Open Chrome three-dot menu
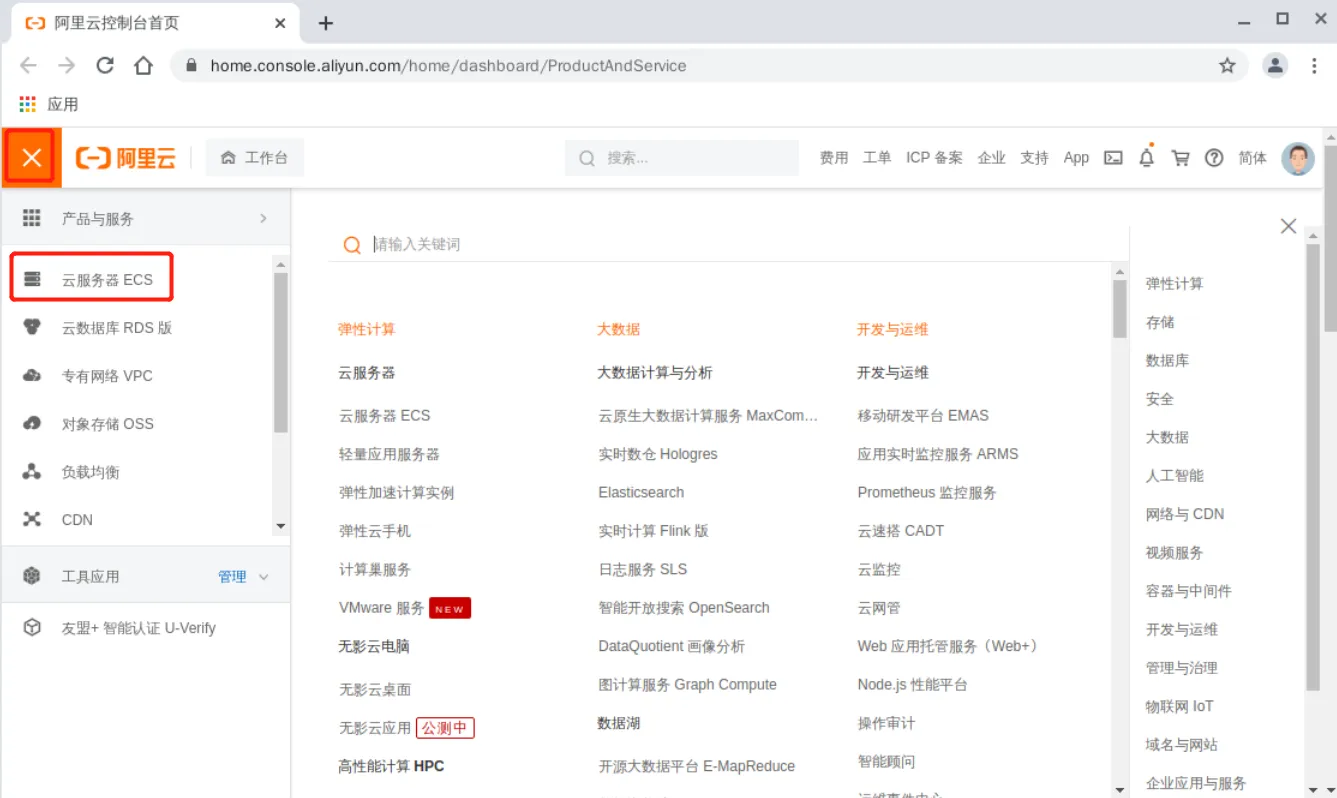 coord(1314,65)
